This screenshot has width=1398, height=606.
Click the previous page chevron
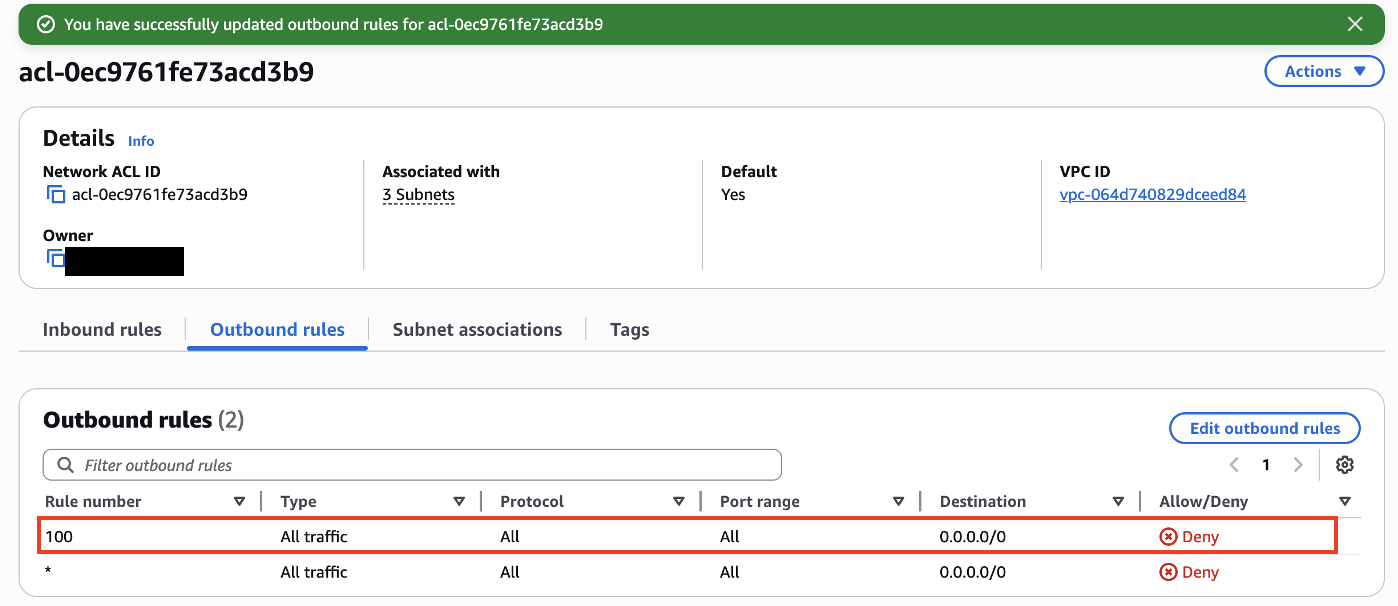pos(1233,464)
